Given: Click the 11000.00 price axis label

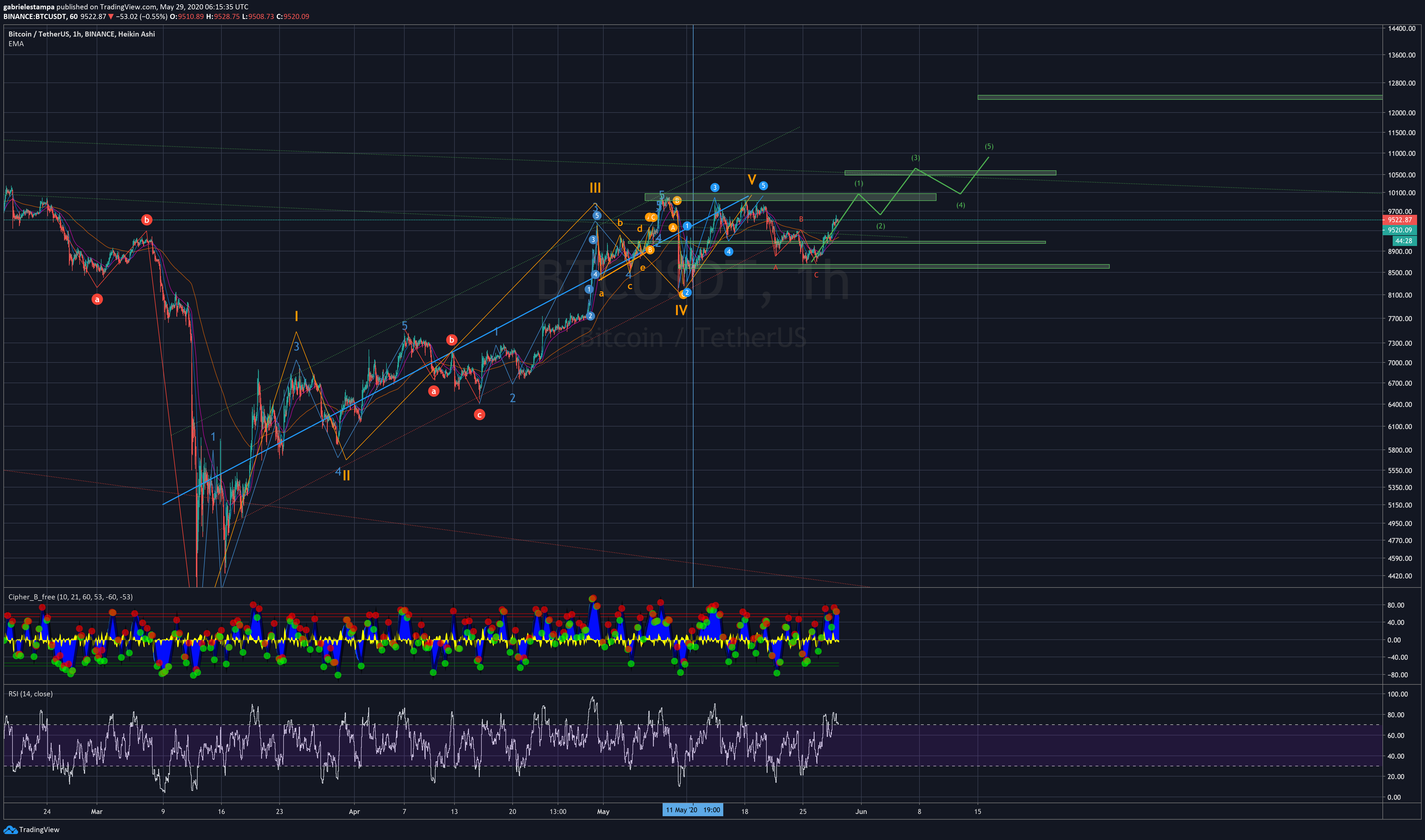Looking at the screenshot, I should click(x=1401, y=153).
